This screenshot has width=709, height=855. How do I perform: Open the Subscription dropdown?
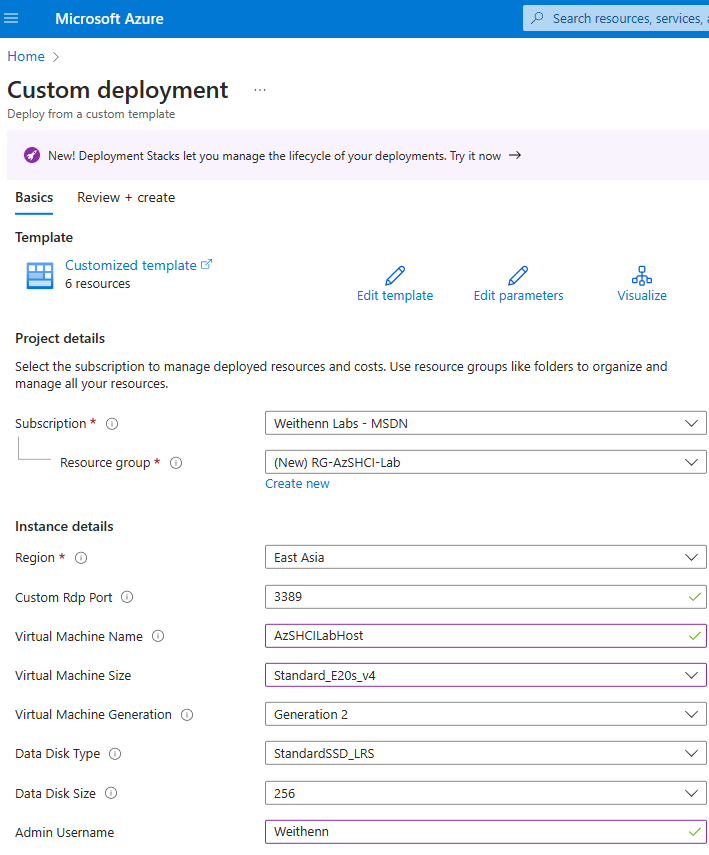(485, 423)
